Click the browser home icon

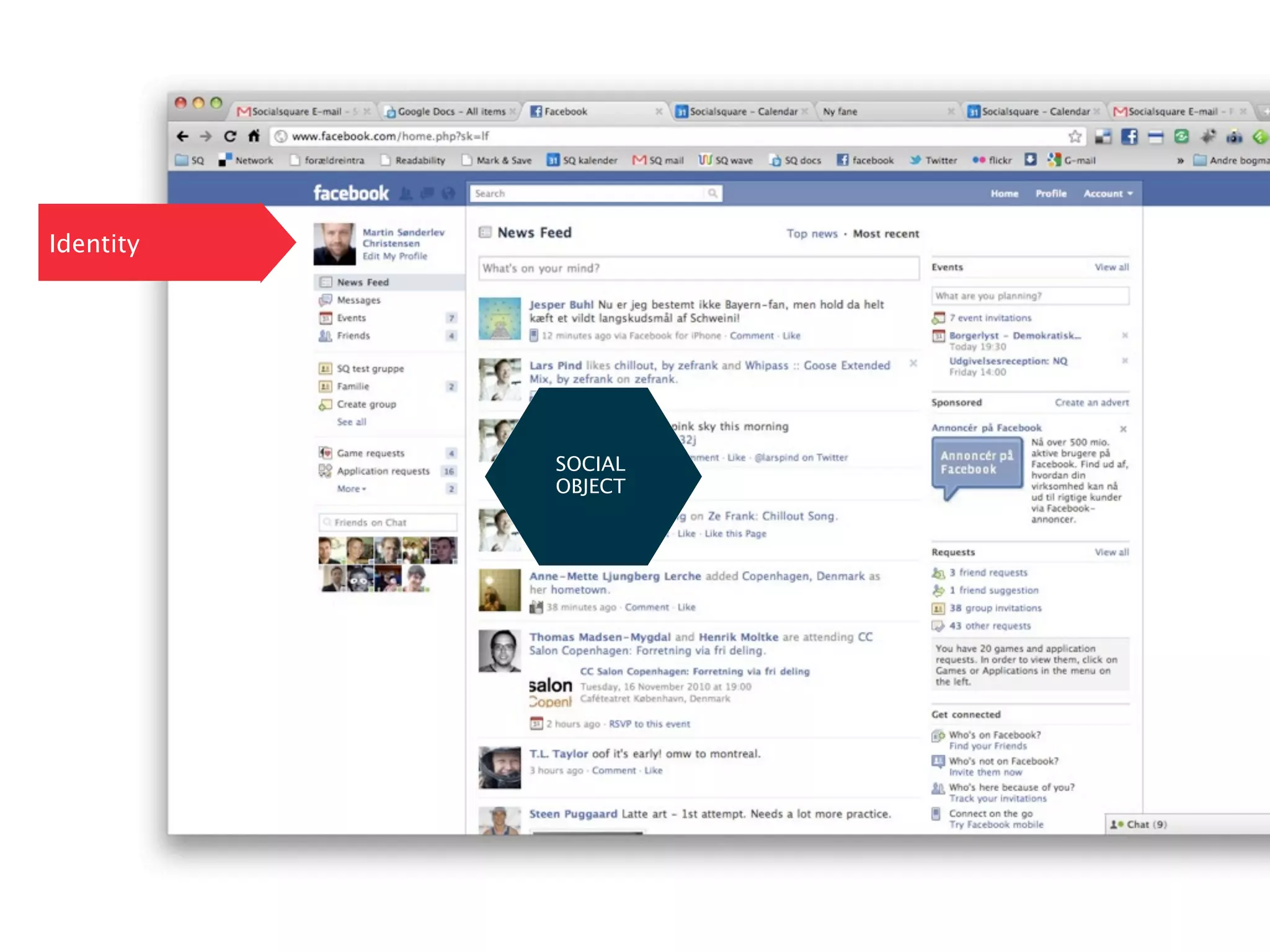click(254, 136)
